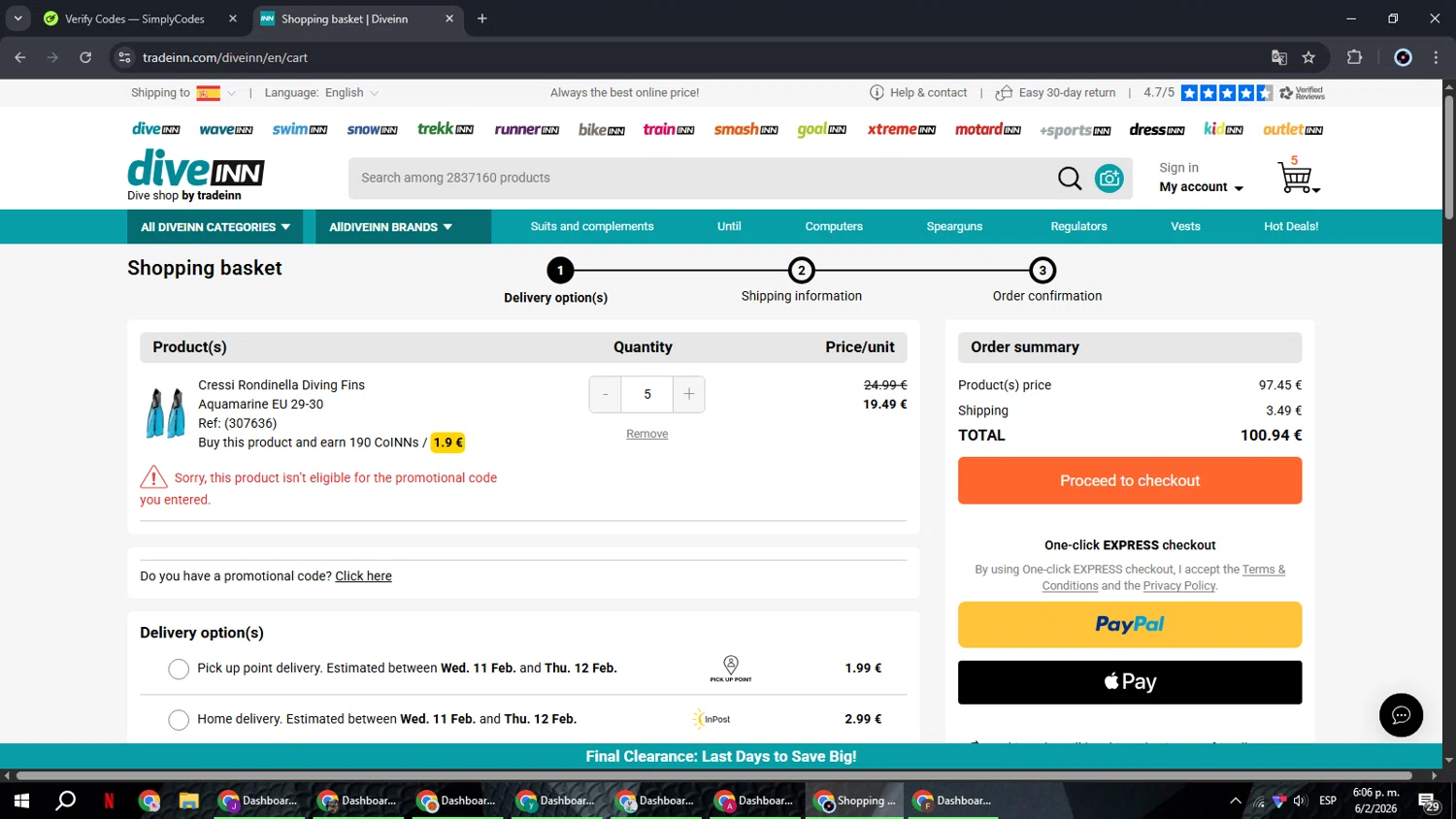Open the Language English dropdown
The image size is (1456, 819).
pos(351,93)
